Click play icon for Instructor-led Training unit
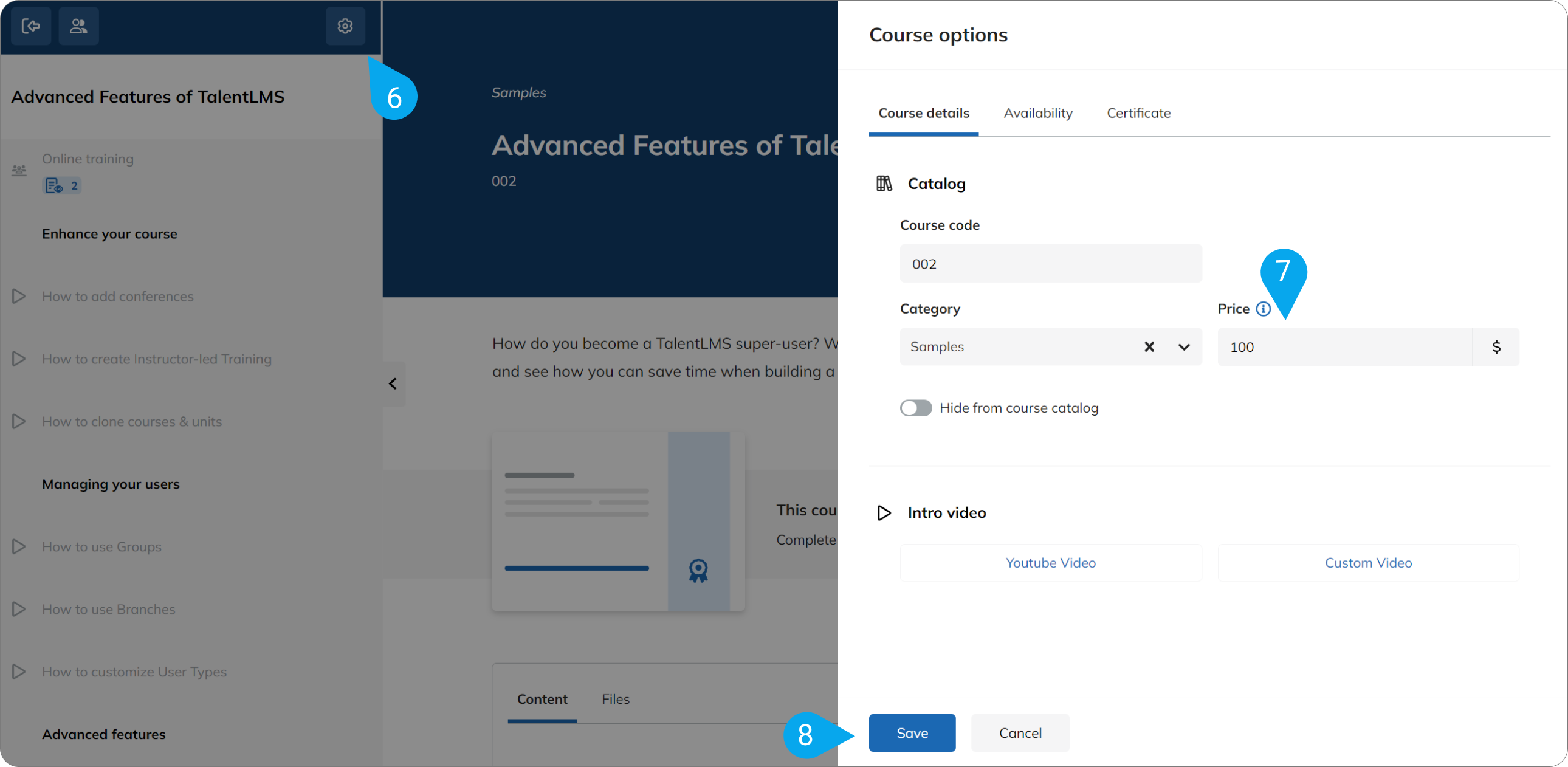 (x=19, y=359)
